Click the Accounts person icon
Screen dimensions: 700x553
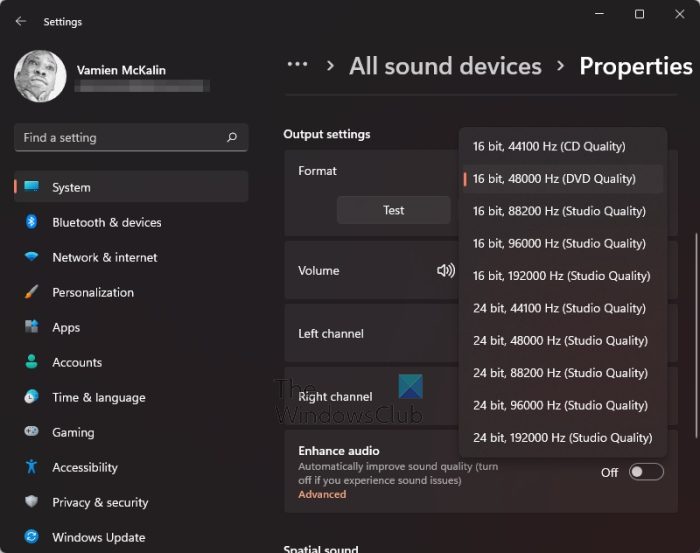(31, 362)
